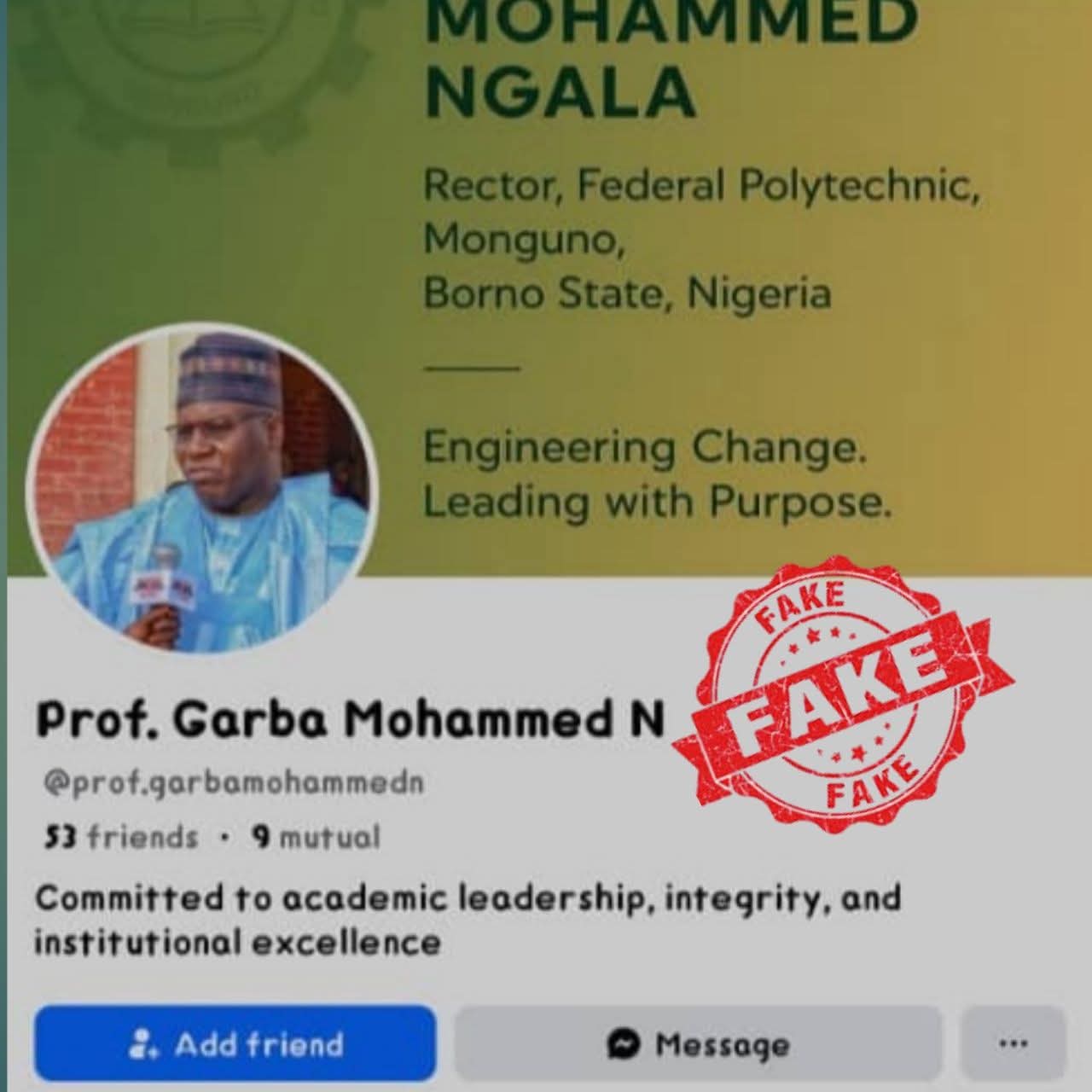Click the red FAKE stamp
Viewport: 1092px width, 1092px height.
click(845, 693)
